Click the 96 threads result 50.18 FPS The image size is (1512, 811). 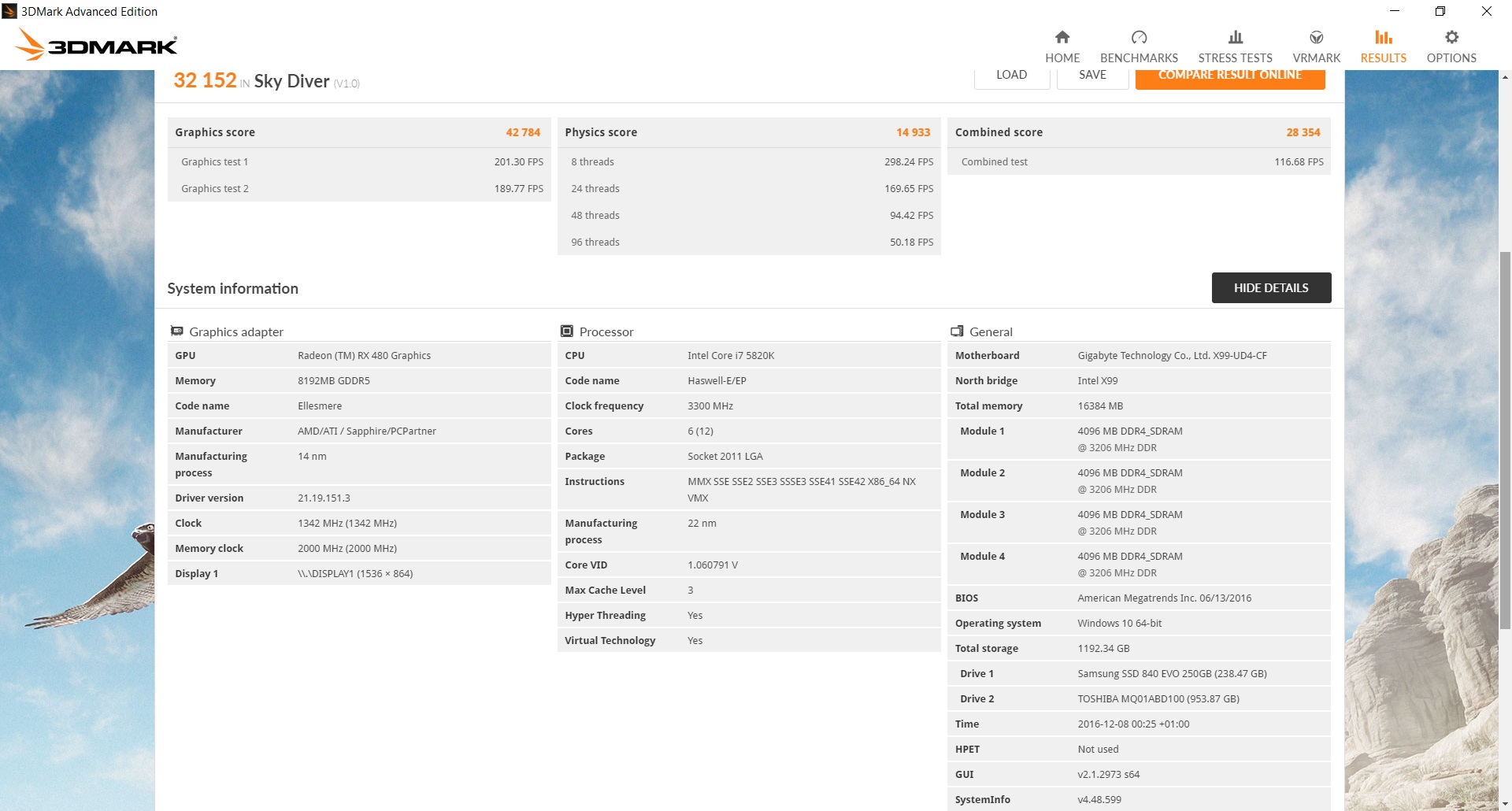(912, 242)
